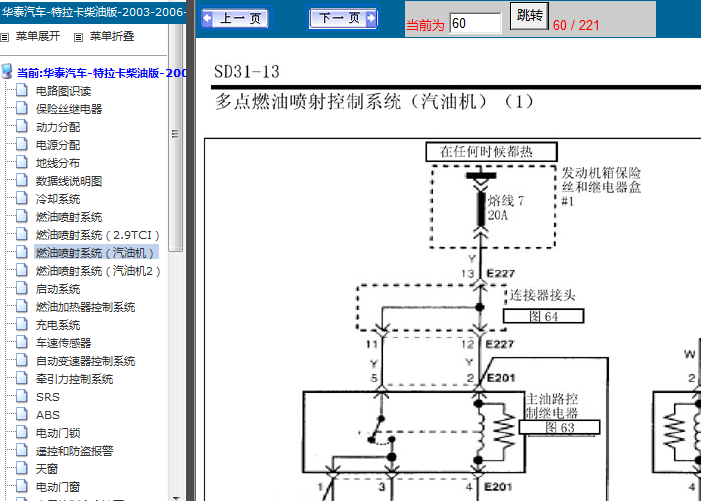701x501 pixels.
Task: Go to previous page with 上一页 button
Action: pyautogui.click(x=235, y=18)
